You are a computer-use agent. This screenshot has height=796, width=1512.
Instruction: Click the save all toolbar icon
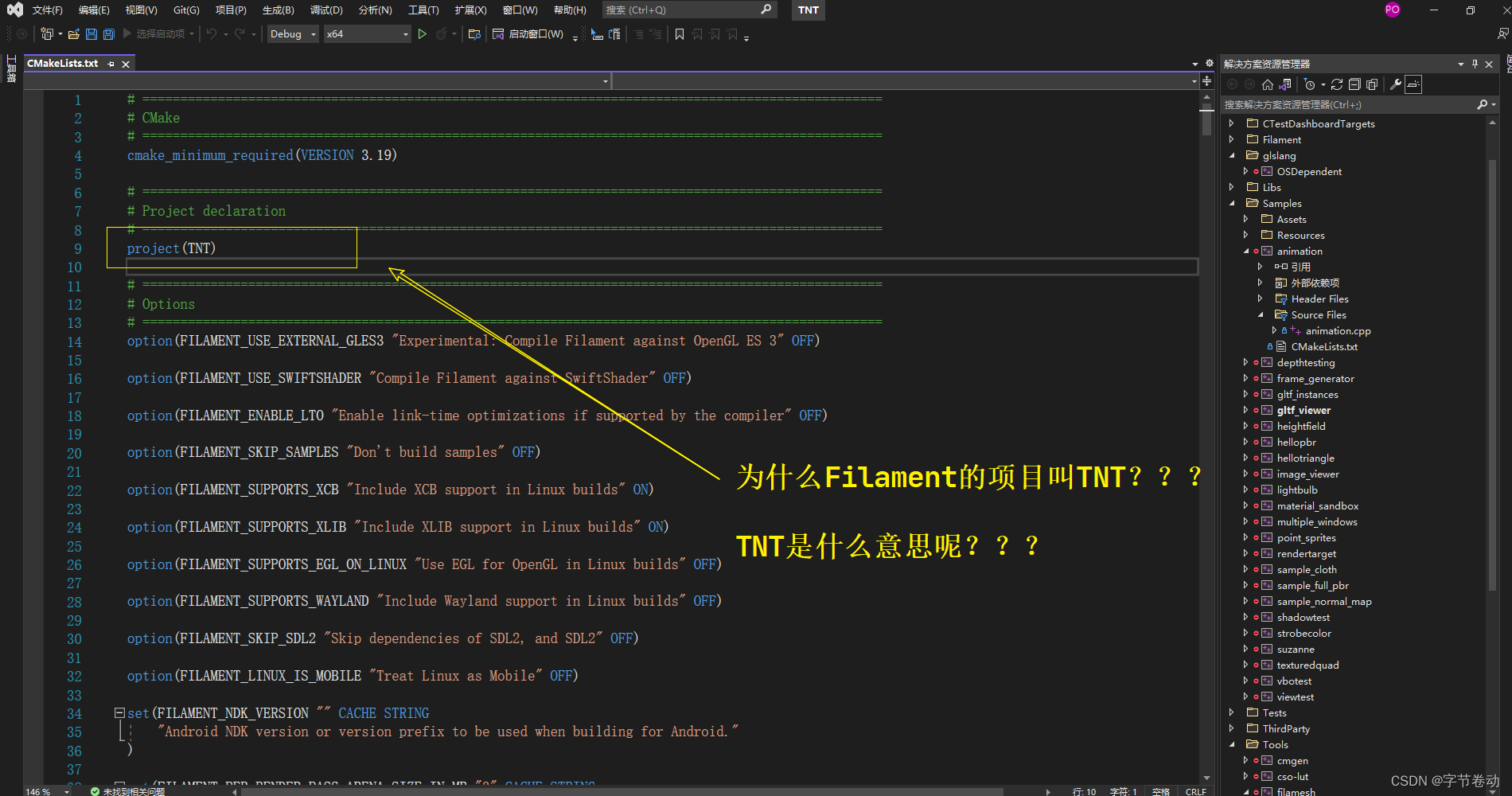click(109, 34)
